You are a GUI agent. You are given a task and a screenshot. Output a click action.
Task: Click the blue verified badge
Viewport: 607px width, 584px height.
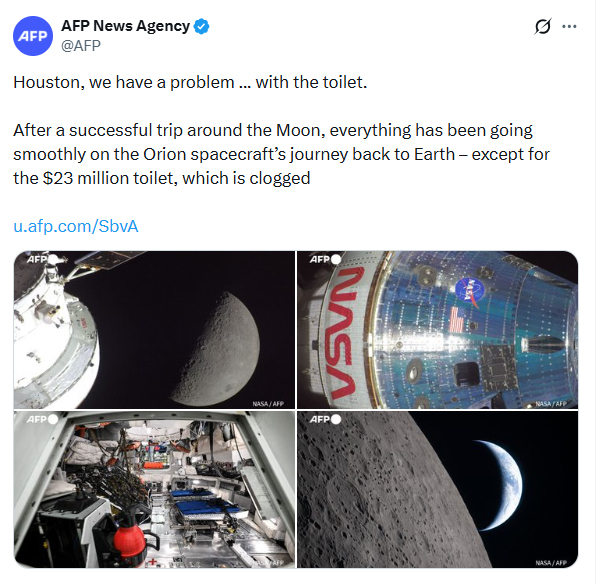pyautogui.click(x=201, y=26)
